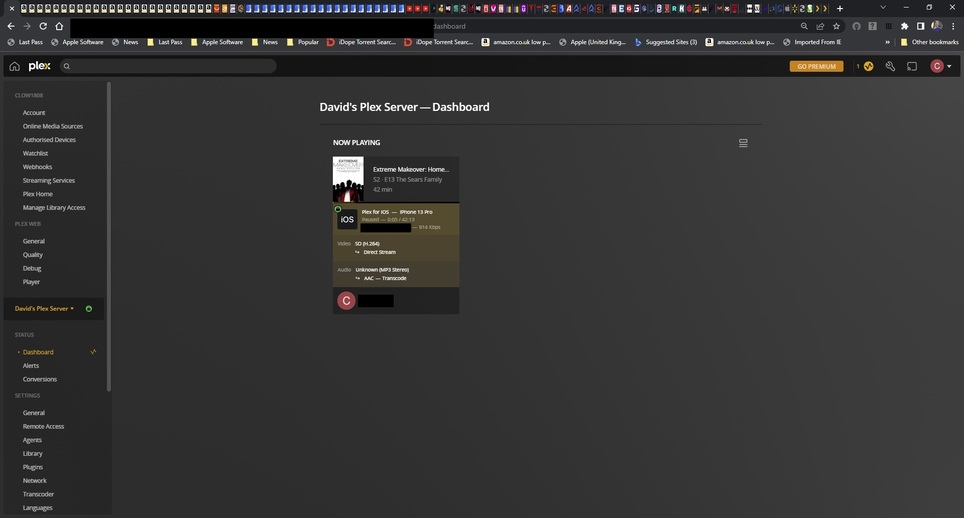Image resolution: width=964 pixels, height=518 pixels.
Task: Open Suggested Sites (3) bookmark
Action: (x=666, y=42)
